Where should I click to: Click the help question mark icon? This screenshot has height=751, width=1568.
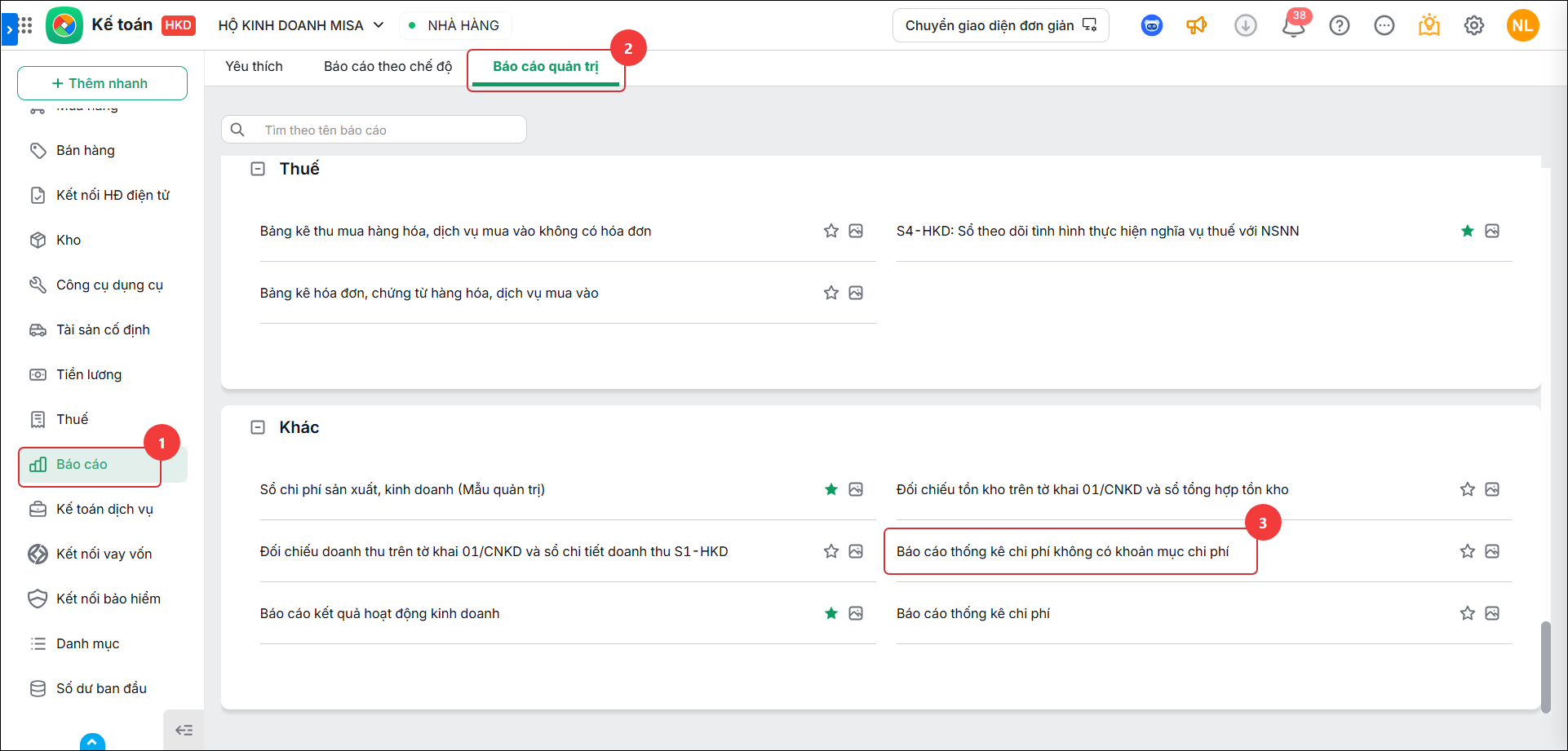(x=1340, y=26)
